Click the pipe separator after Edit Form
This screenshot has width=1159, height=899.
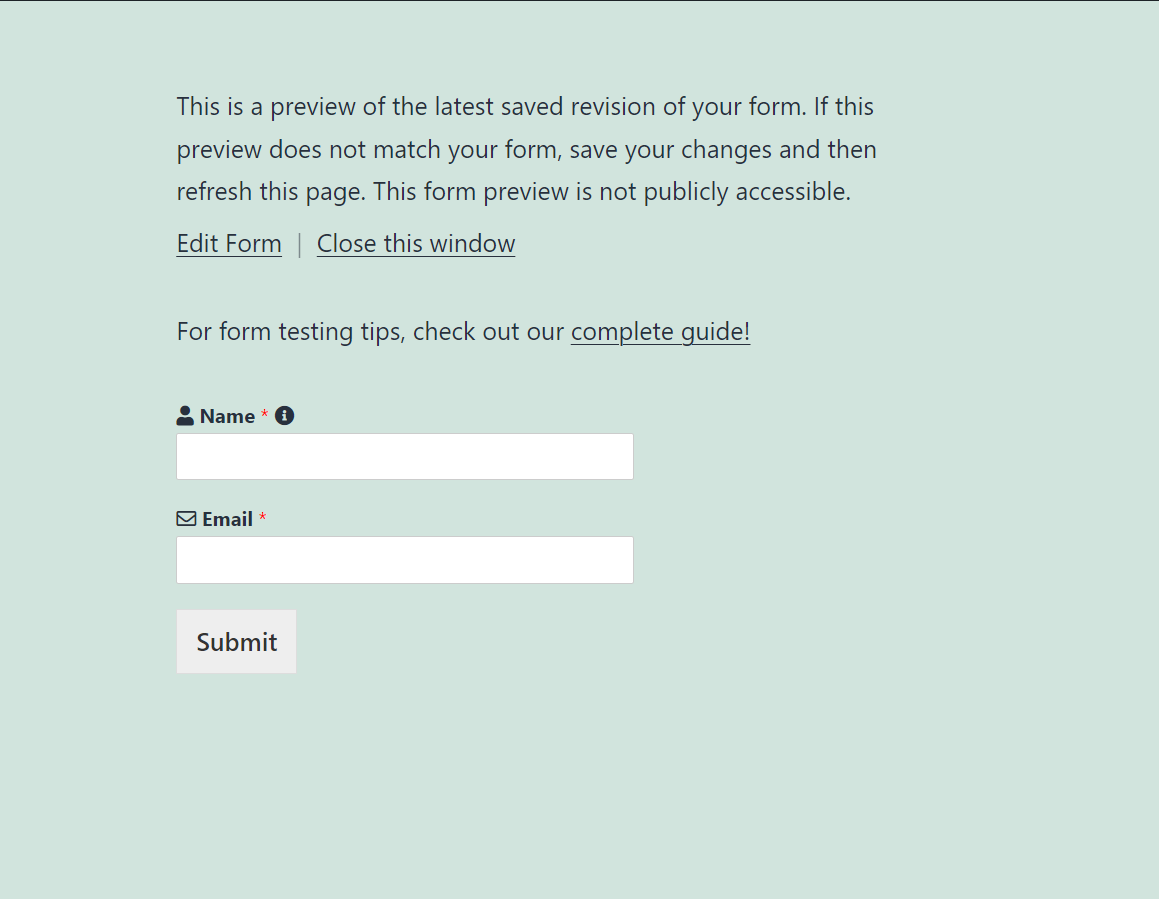pos(299,244)
